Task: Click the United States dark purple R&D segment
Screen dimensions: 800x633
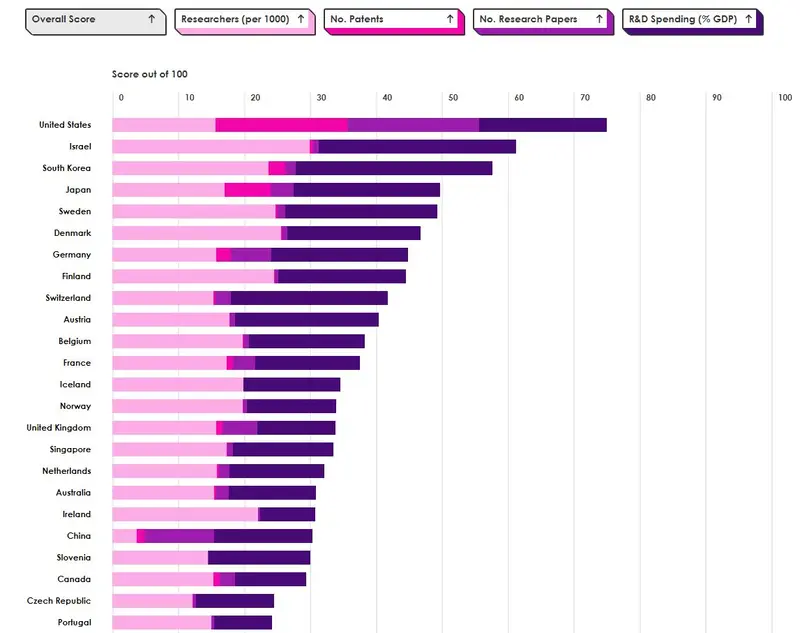Action: click(543, 125)
